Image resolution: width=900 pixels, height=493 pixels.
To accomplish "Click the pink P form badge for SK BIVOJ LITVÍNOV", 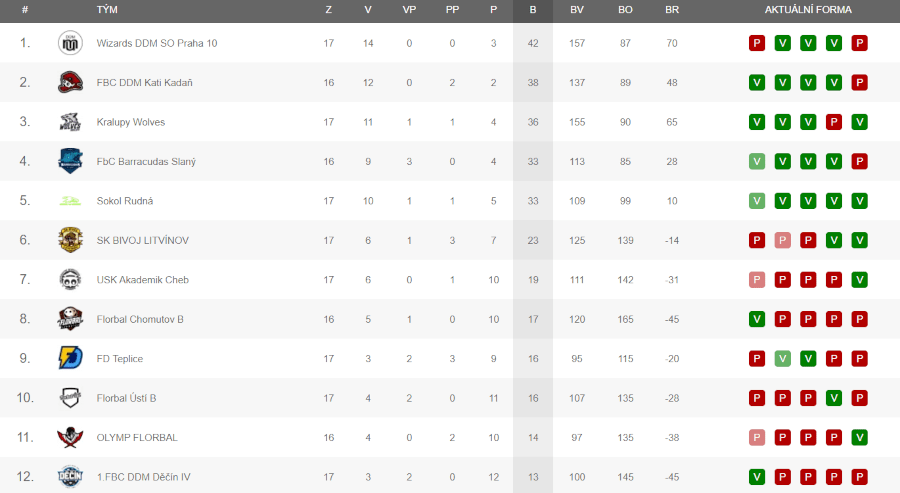I will pos(782,240).
